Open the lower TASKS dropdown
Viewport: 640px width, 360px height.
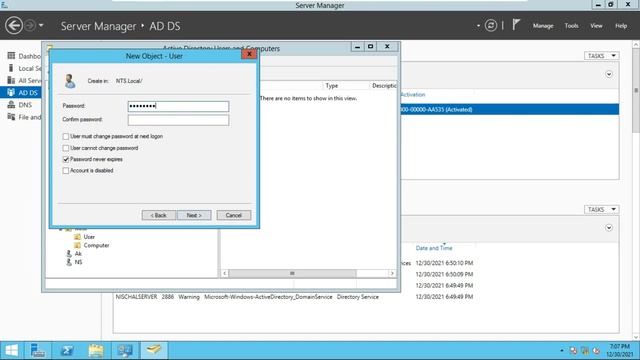pos(601,209)
